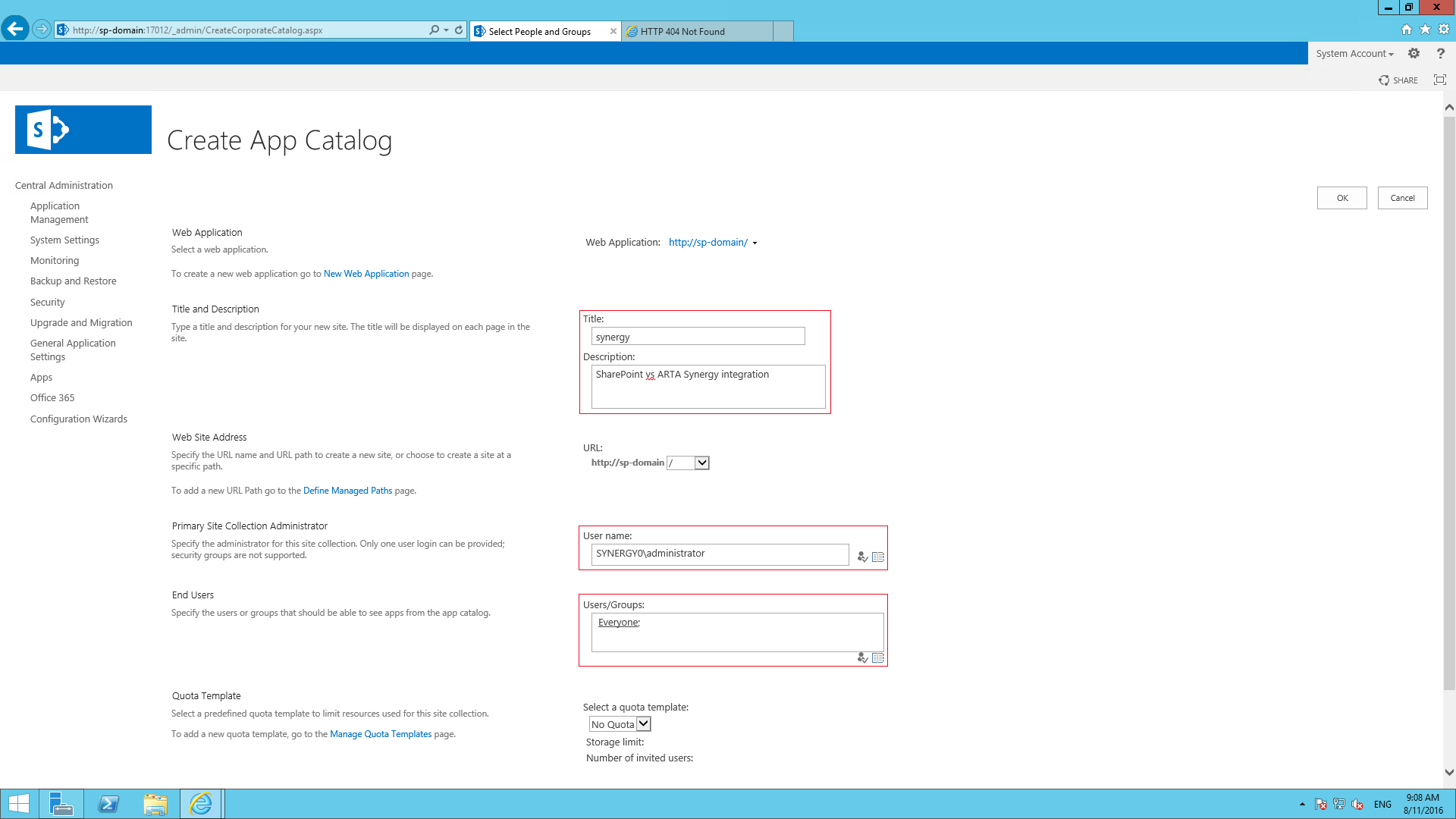Open the Favorites star icon
Image resolution: width=1456 pixels, height=819 pixels.
pyautogui.click(x=1425, y=30)
